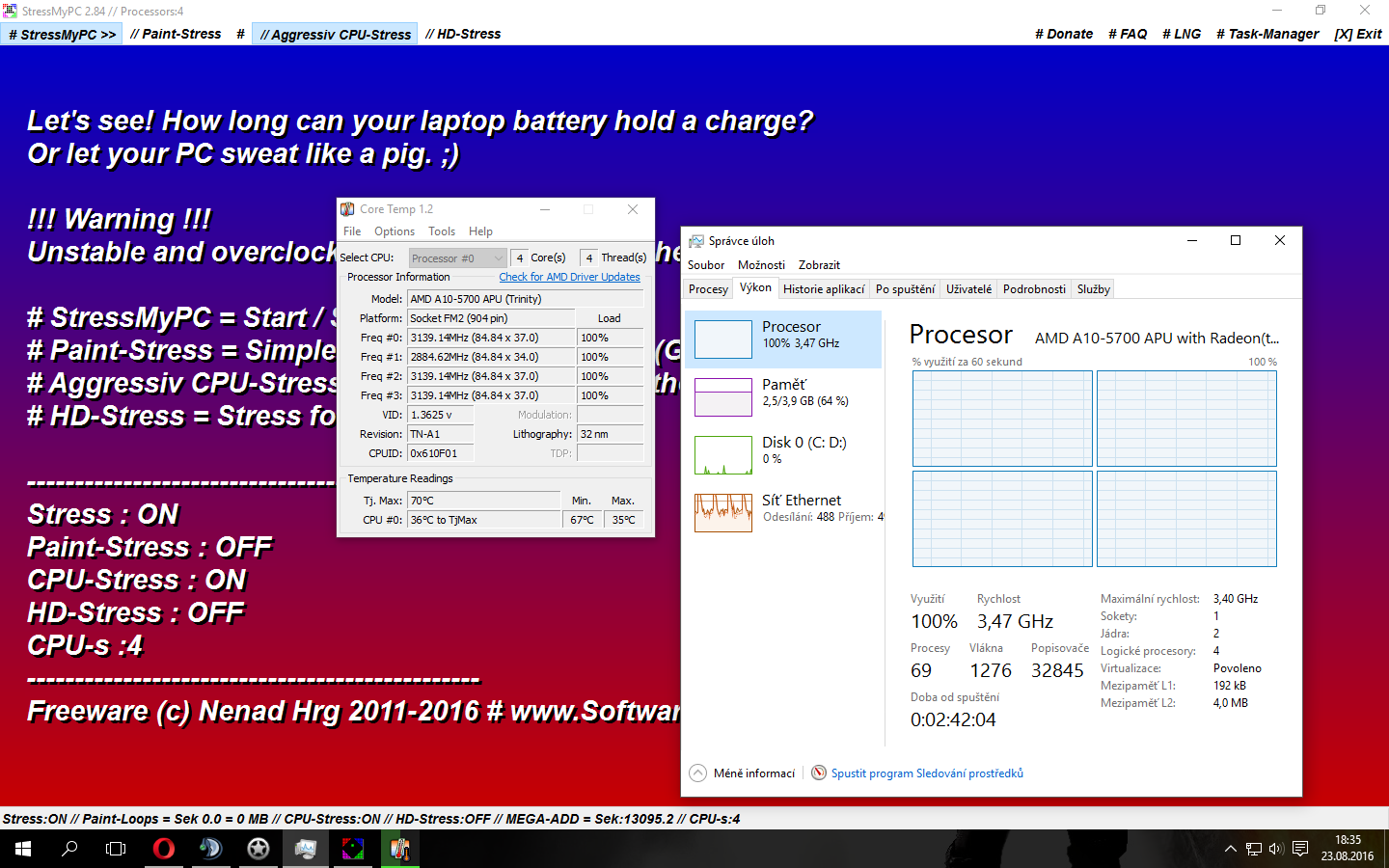Open Task View on the taskbar
Image resolution: width=1389 pixels, height=868 pixels.
click(x=116, y=849)
